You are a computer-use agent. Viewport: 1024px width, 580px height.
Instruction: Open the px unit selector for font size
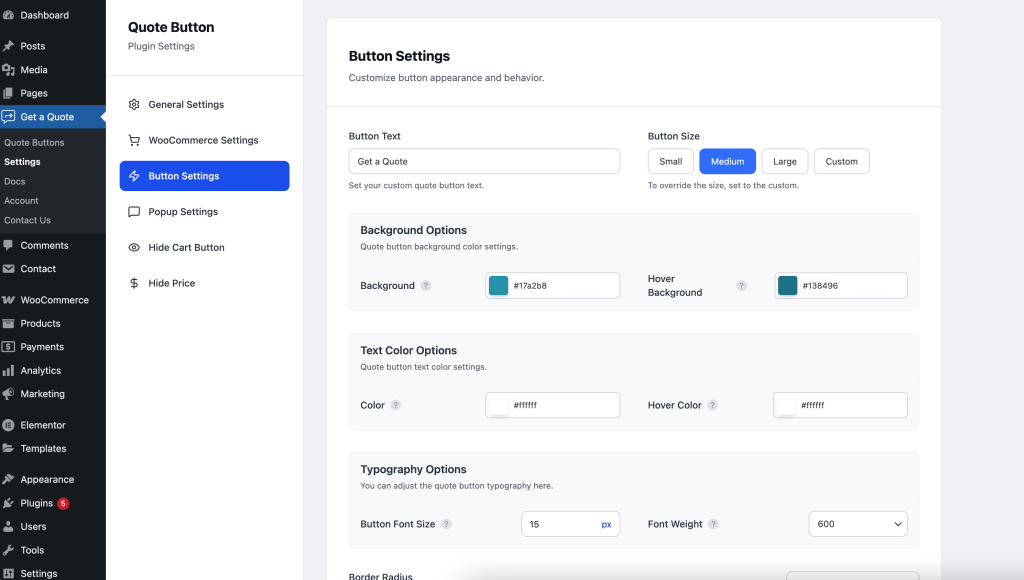606,524
